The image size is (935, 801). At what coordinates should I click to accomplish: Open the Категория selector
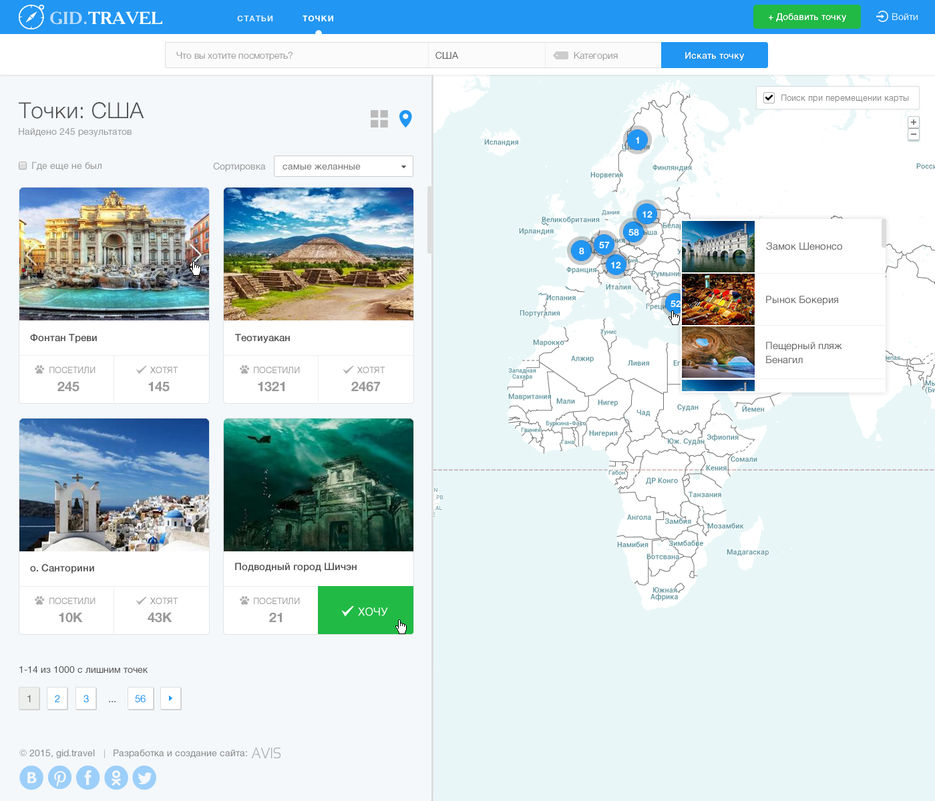point(602,55)
